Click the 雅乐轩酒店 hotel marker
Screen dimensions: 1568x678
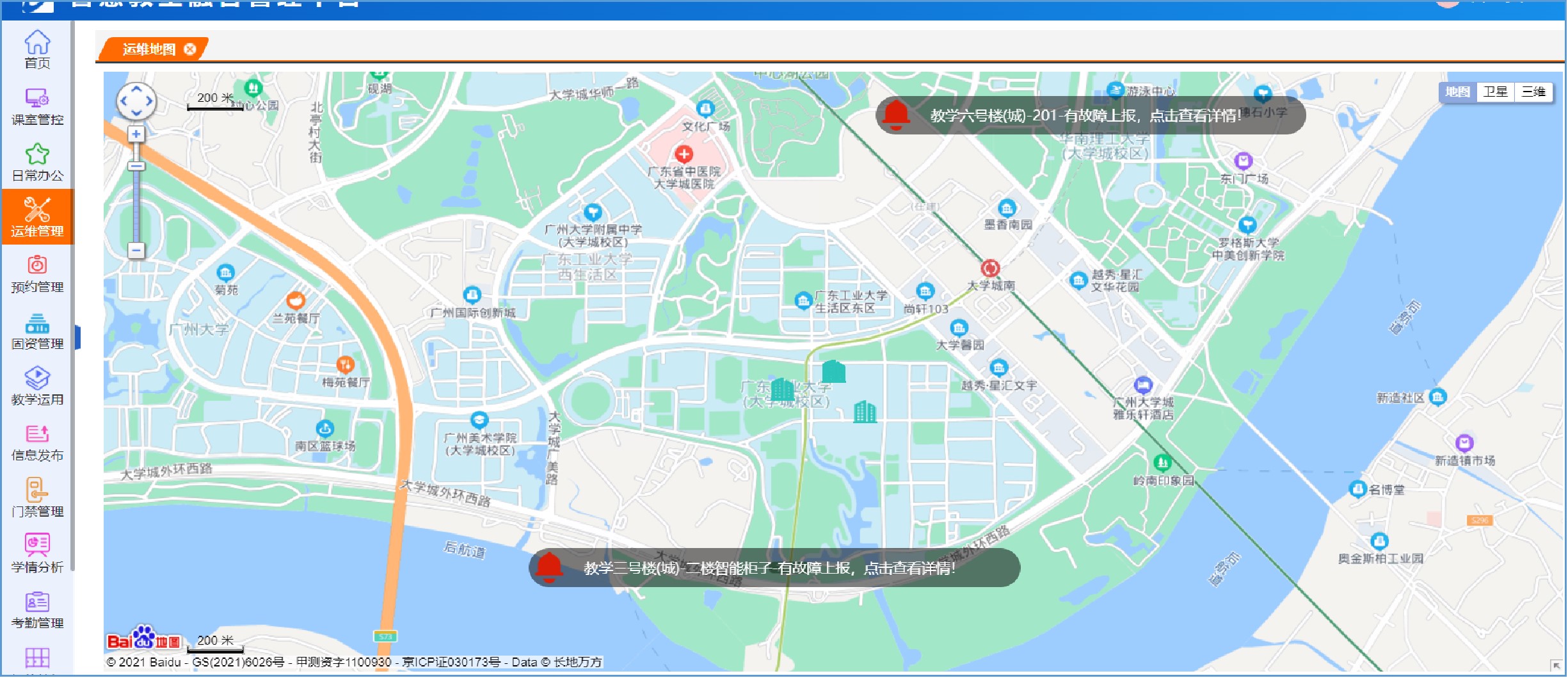click(x=1143, y=385)
